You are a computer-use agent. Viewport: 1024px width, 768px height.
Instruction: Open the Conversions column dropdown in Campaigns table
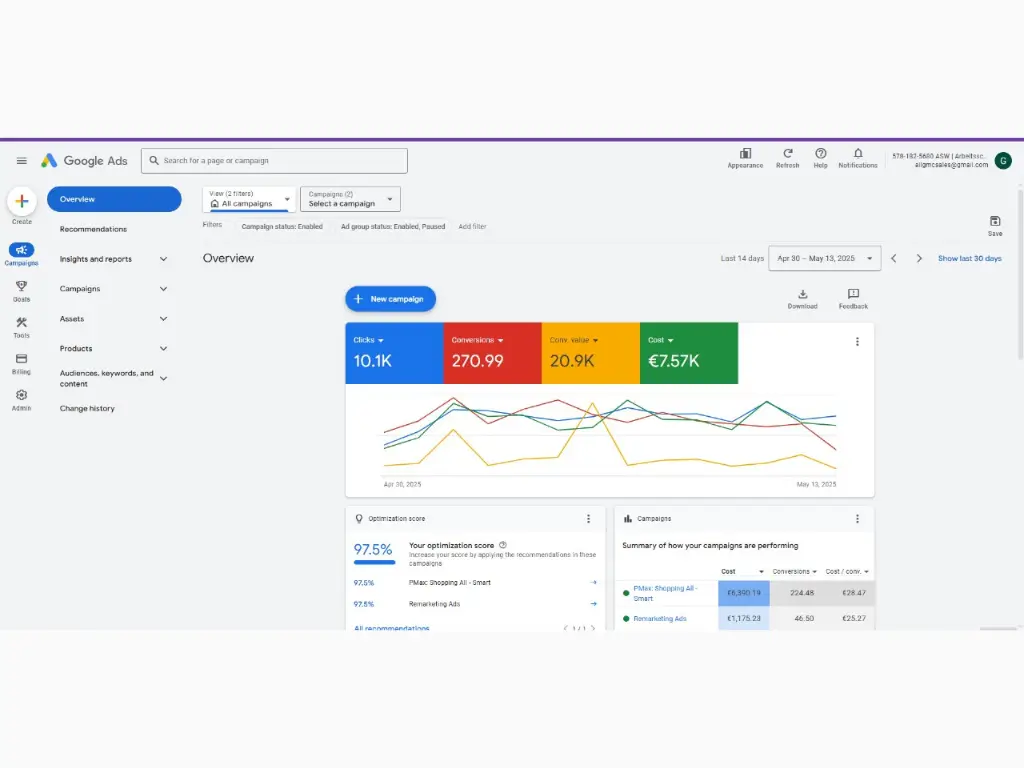[x=795, y=571]
